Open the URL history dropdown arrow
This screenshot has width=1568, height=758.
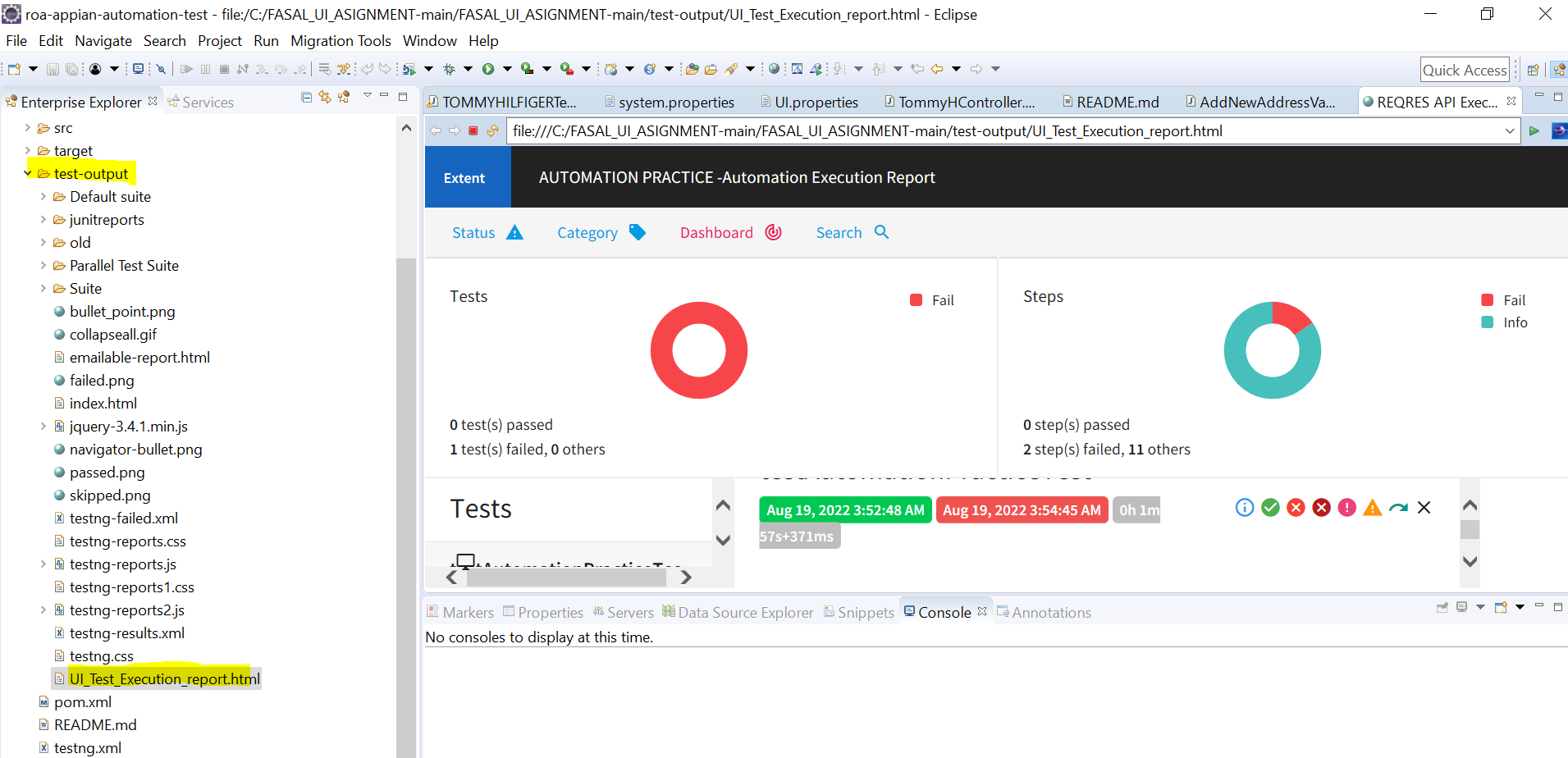pos(1510,131)
